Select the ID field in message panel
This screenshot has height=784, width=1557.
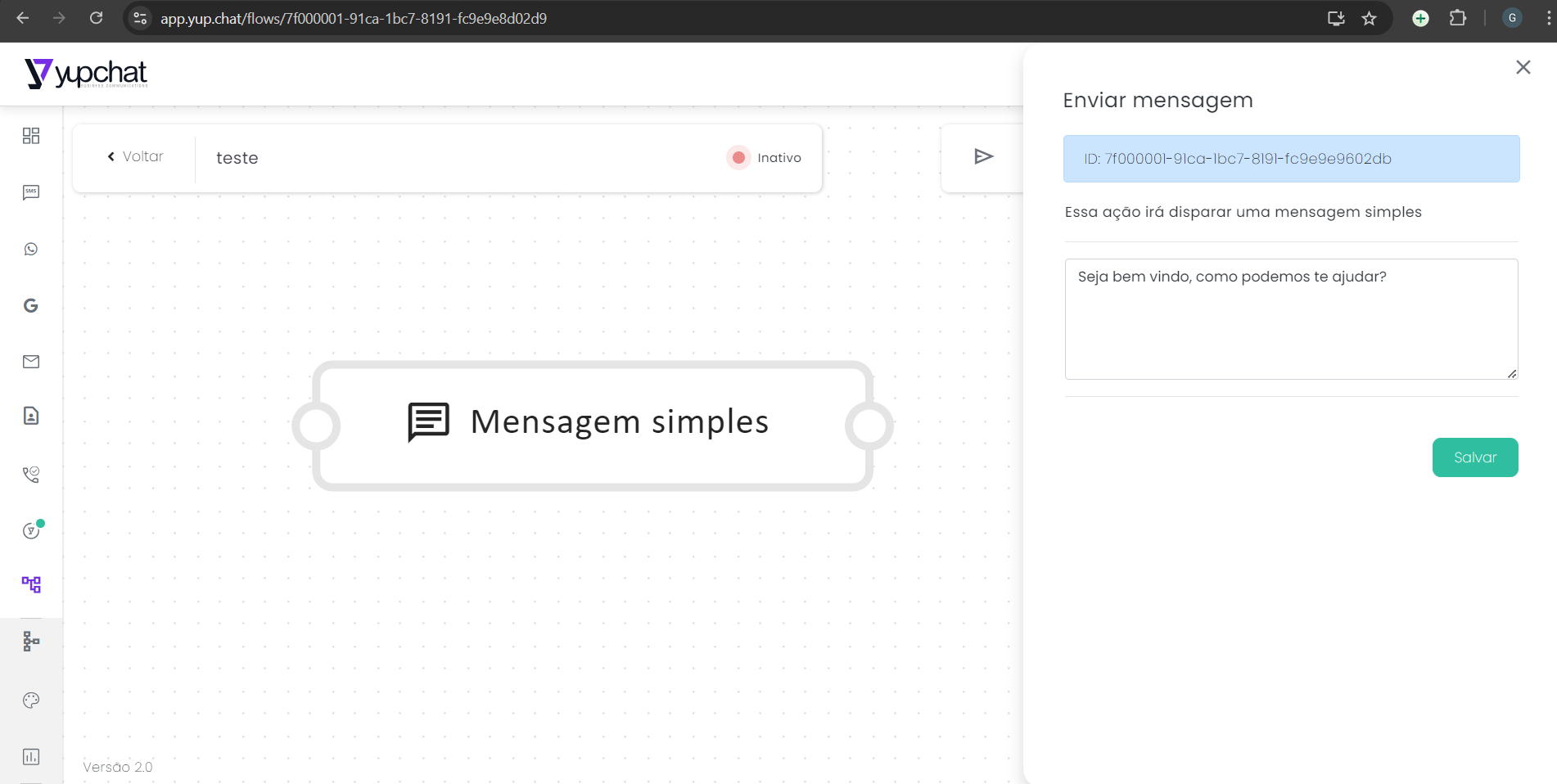(x=1292, y=159)
